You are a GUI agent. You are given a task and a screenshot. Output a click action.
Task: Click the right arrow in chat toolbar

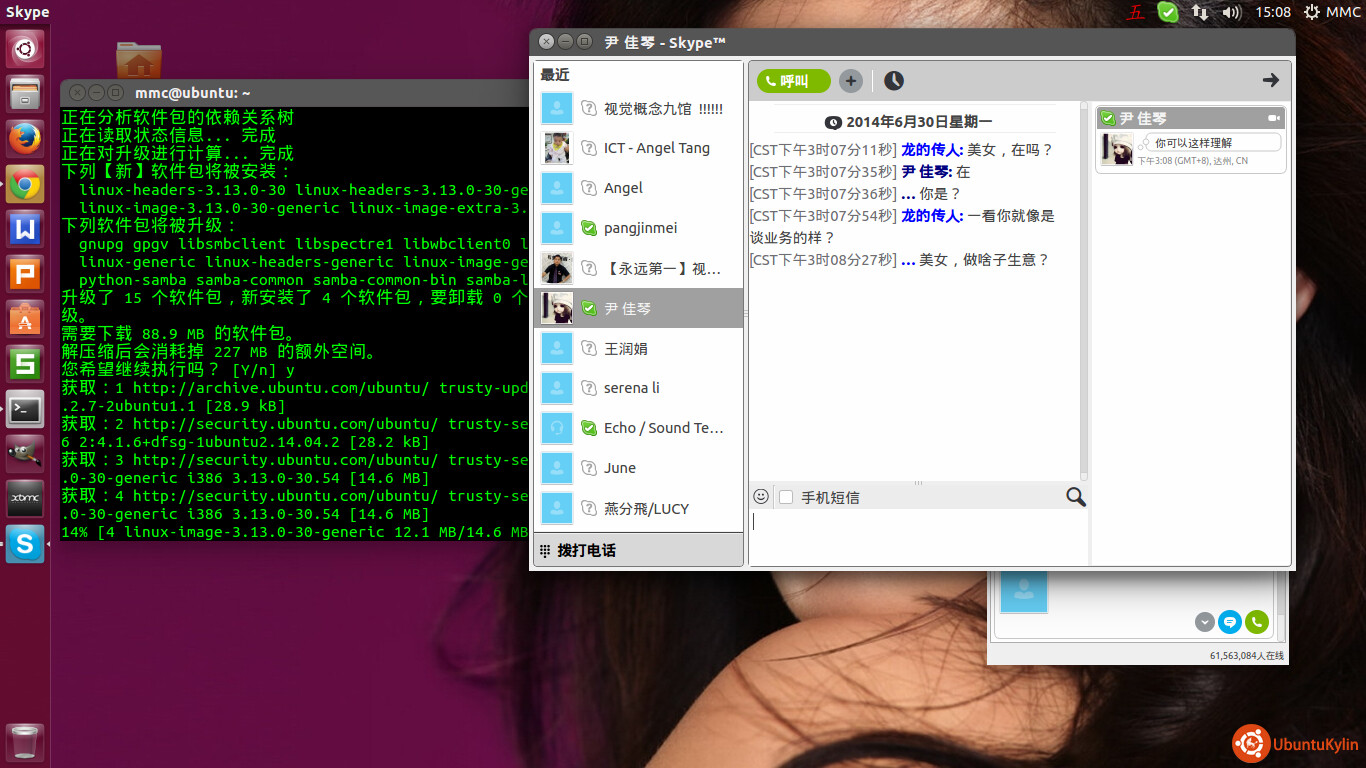click(1270, 80)
